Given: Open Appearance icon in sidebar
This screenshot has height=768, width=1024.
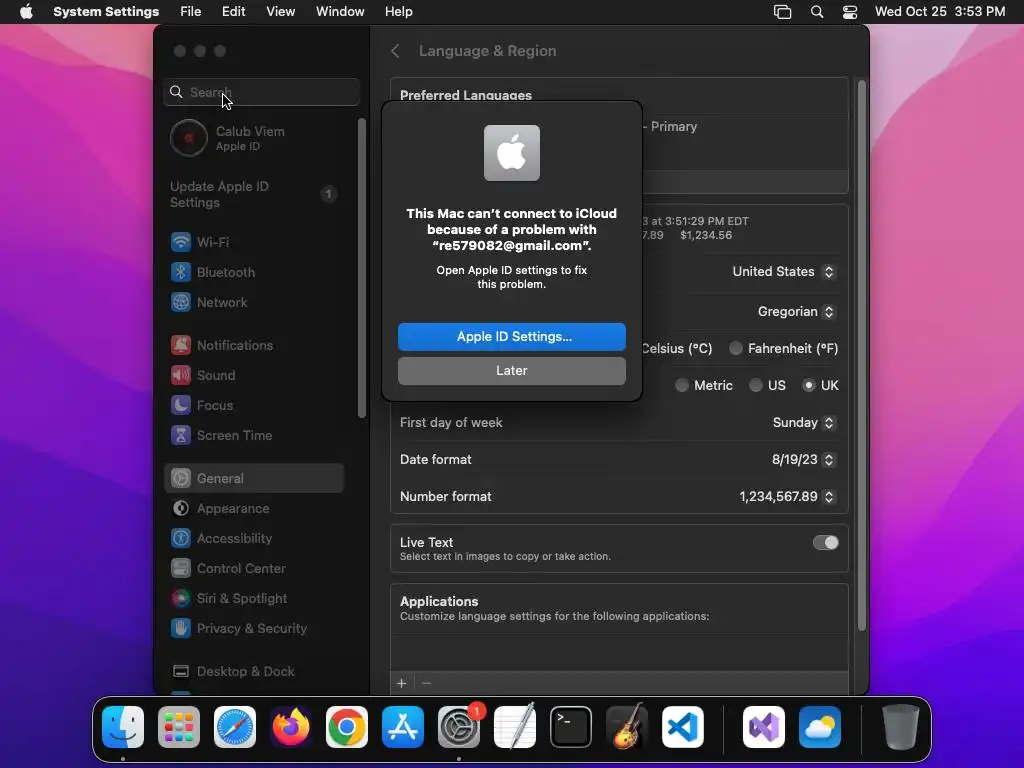Looking at the screenshot, I should (181, 509).
